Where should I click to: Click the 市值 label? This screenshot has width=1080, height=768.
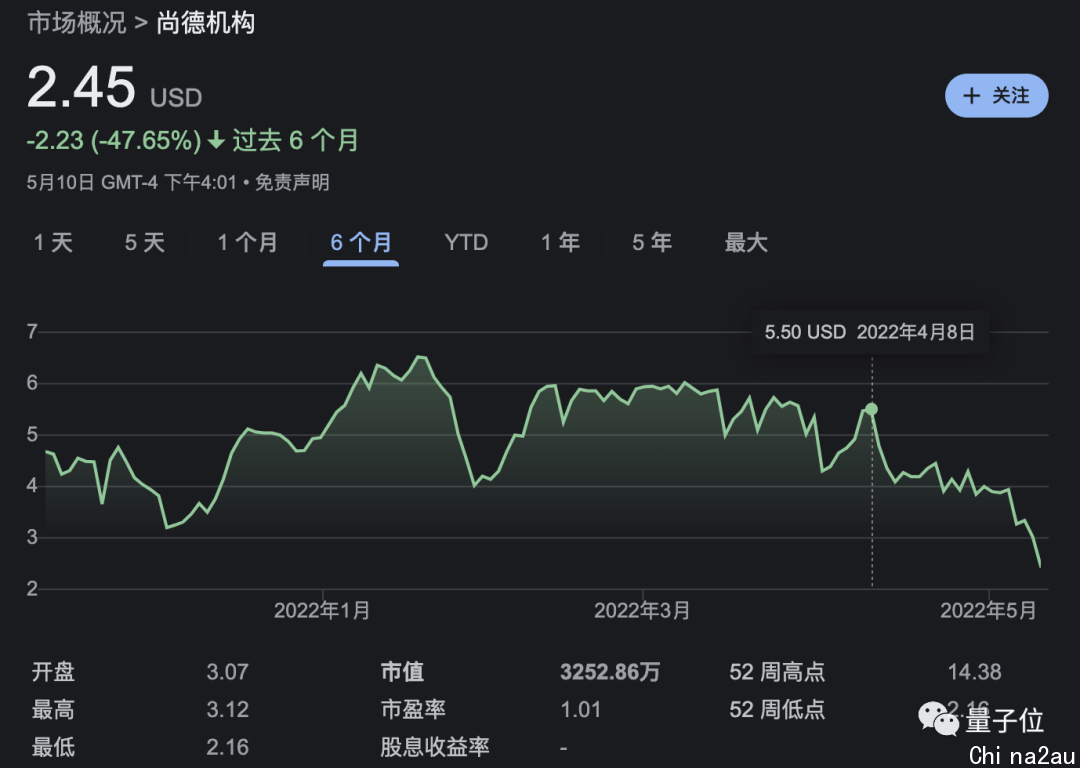click(402, 672)
